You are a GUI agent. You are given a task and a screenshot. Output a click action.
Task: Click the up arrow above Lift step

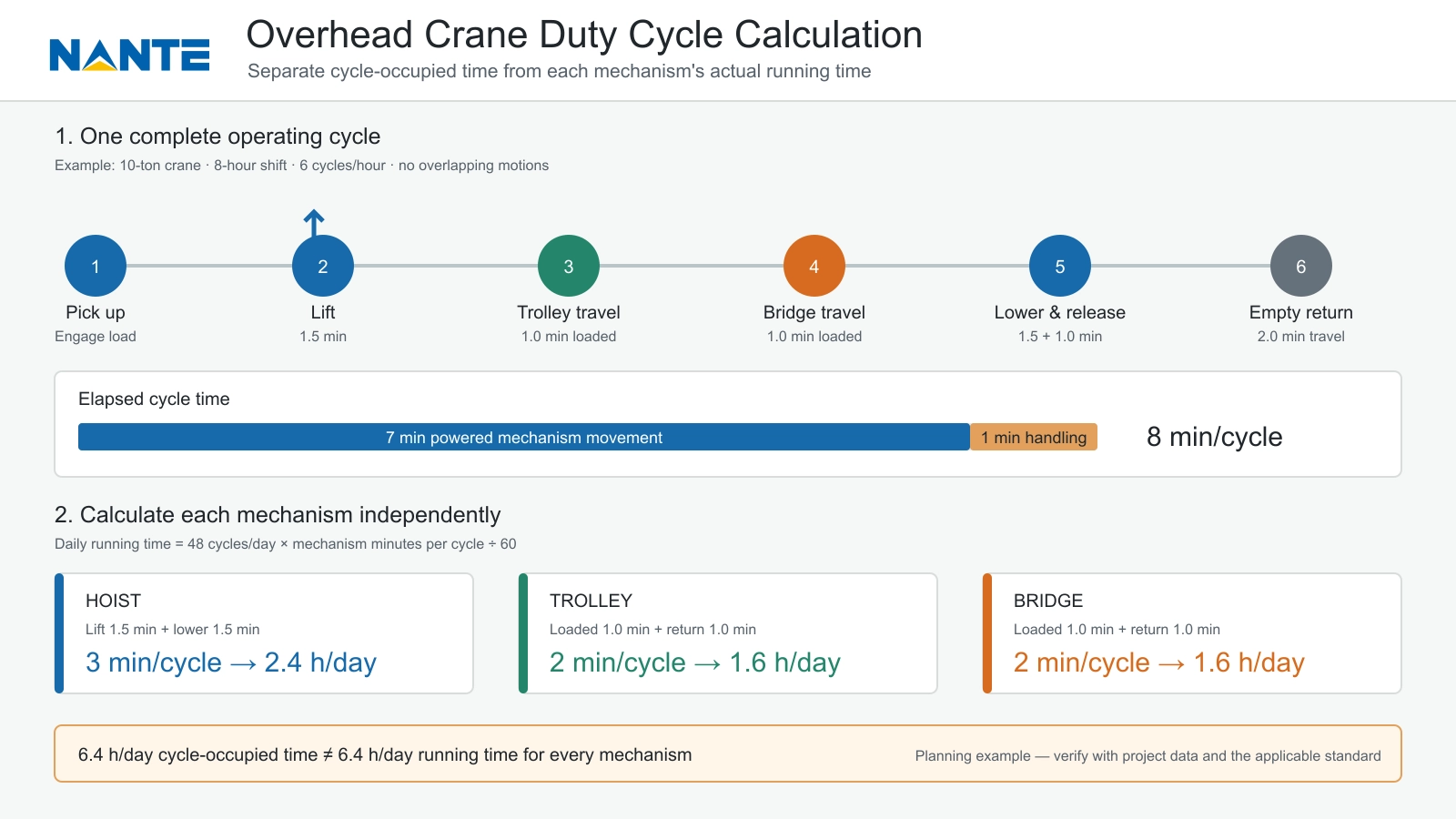pyautogui.click(x=314, y=222)
